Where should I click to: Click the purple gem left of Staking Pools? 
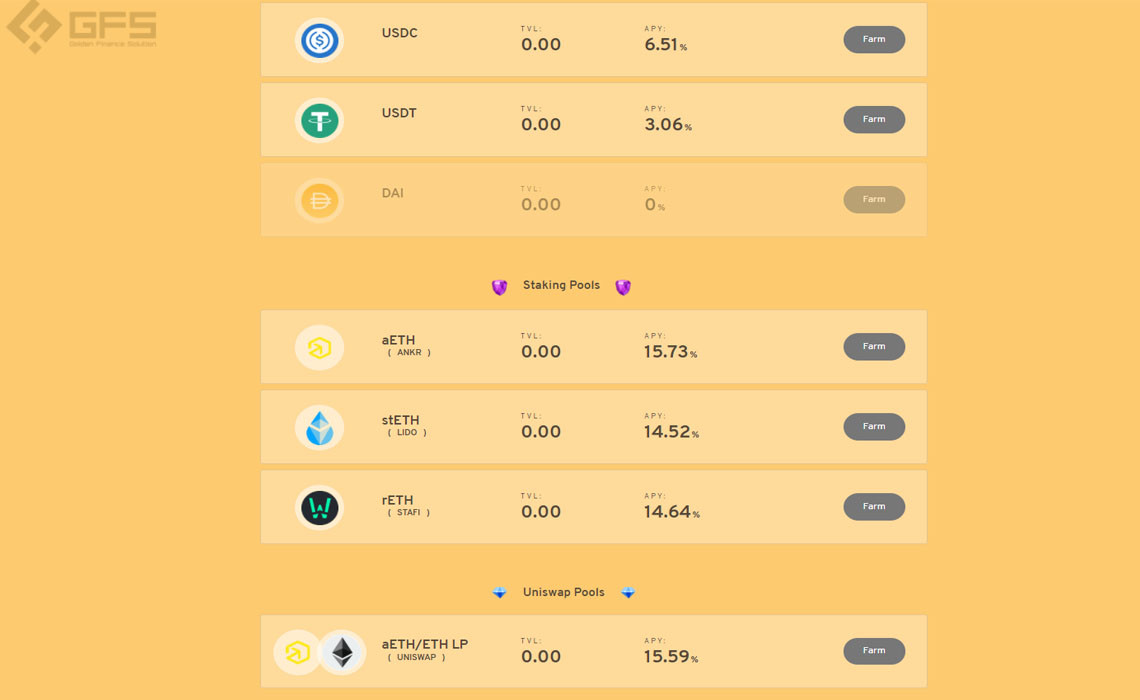pos(499,287)
